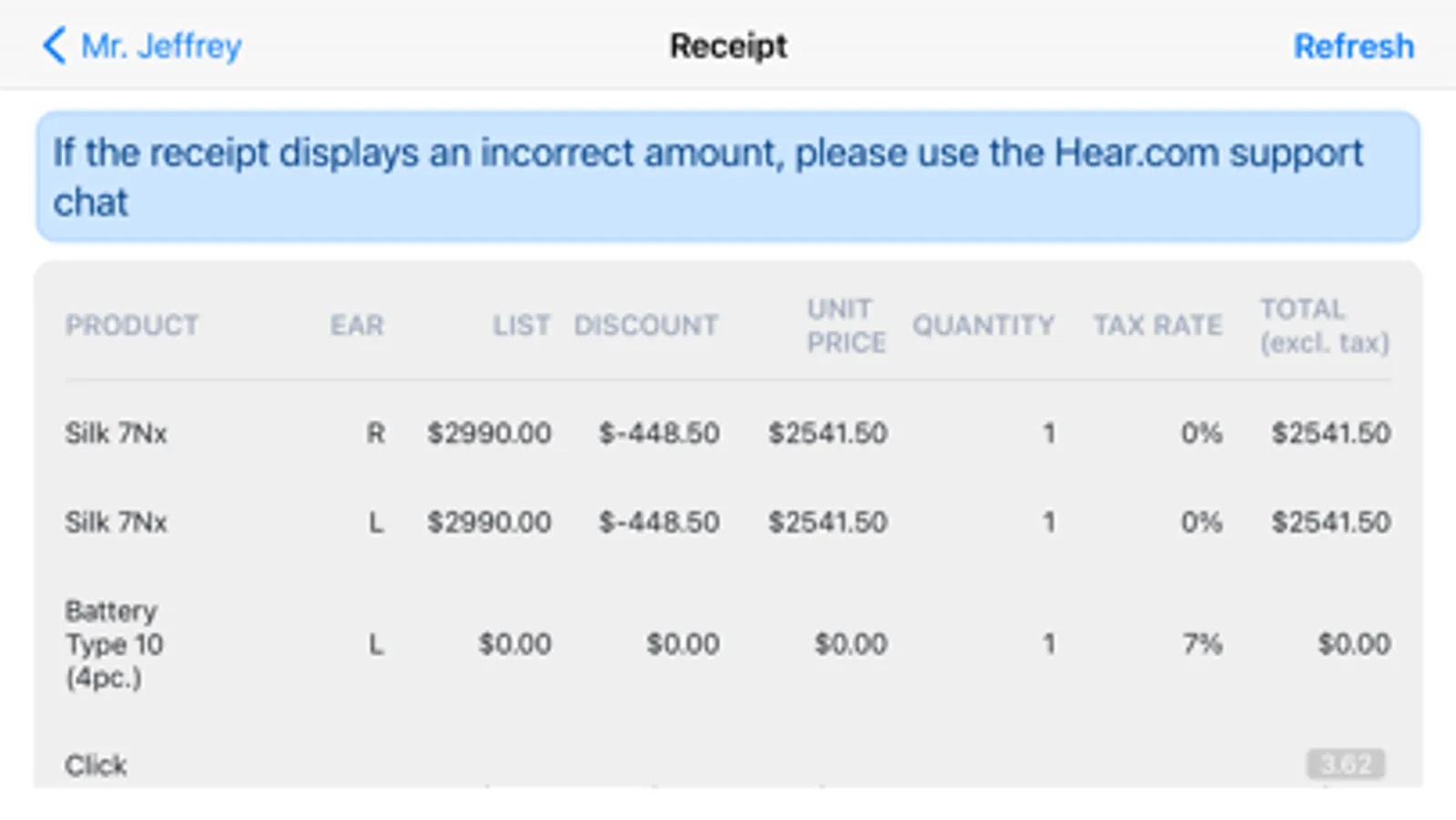Select the UNIT PRICE column header
1456x820 pixels.
point(846,325)
